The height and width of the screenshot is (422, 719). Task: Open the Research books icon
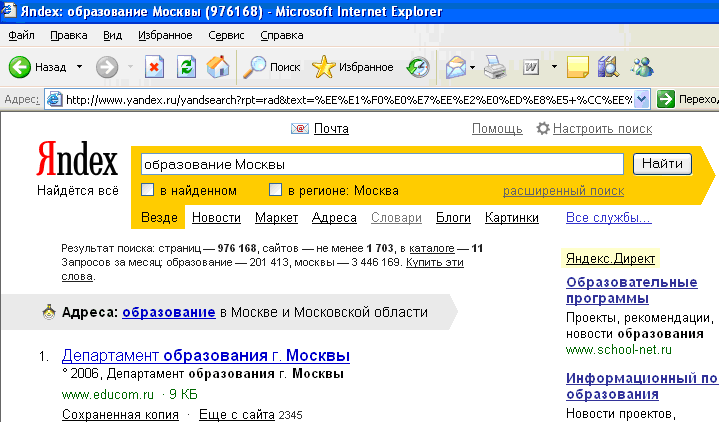click(x=608, y=67)
